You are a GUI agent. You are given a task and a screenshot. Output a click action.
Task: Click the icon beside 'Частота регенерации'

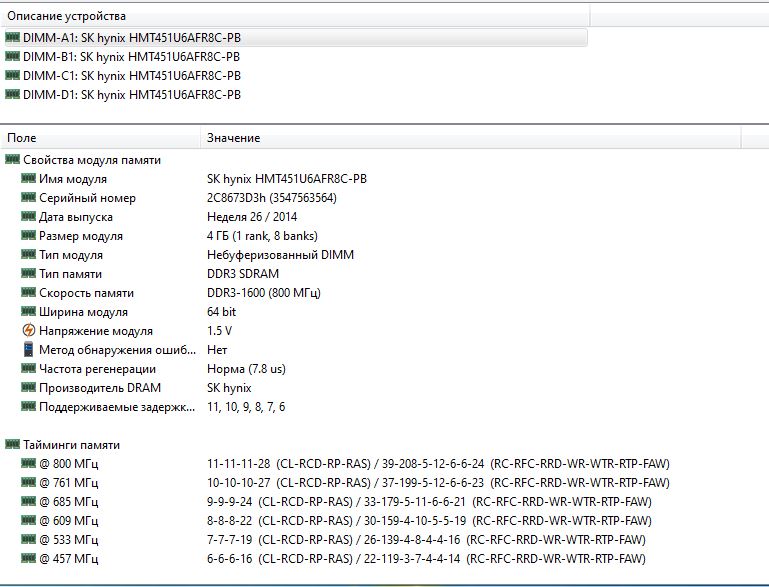pos(28,368)
